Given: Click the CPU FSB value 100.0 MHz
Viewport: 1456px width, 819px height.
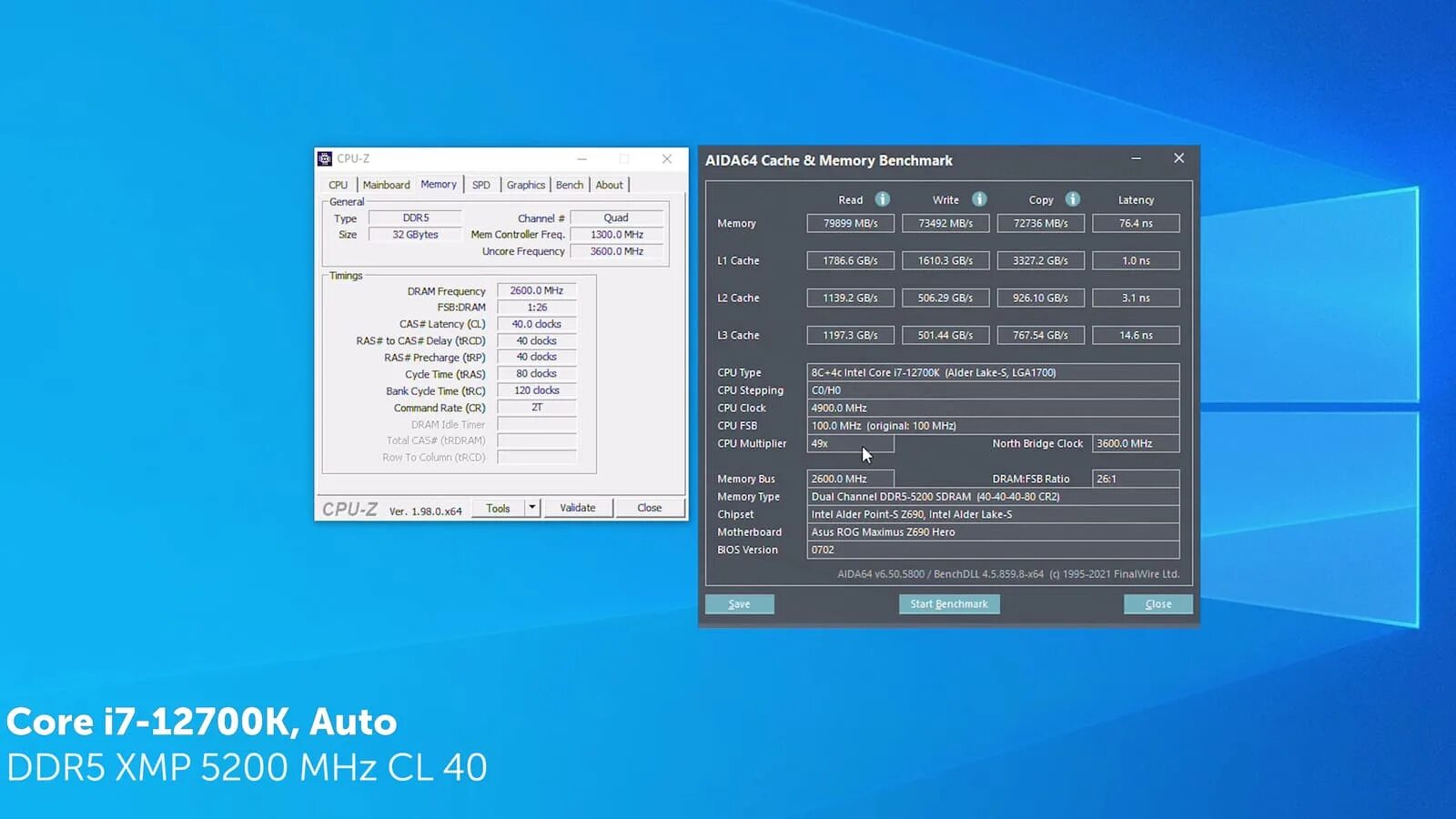Looking at the screenshot, I should 993,426.
